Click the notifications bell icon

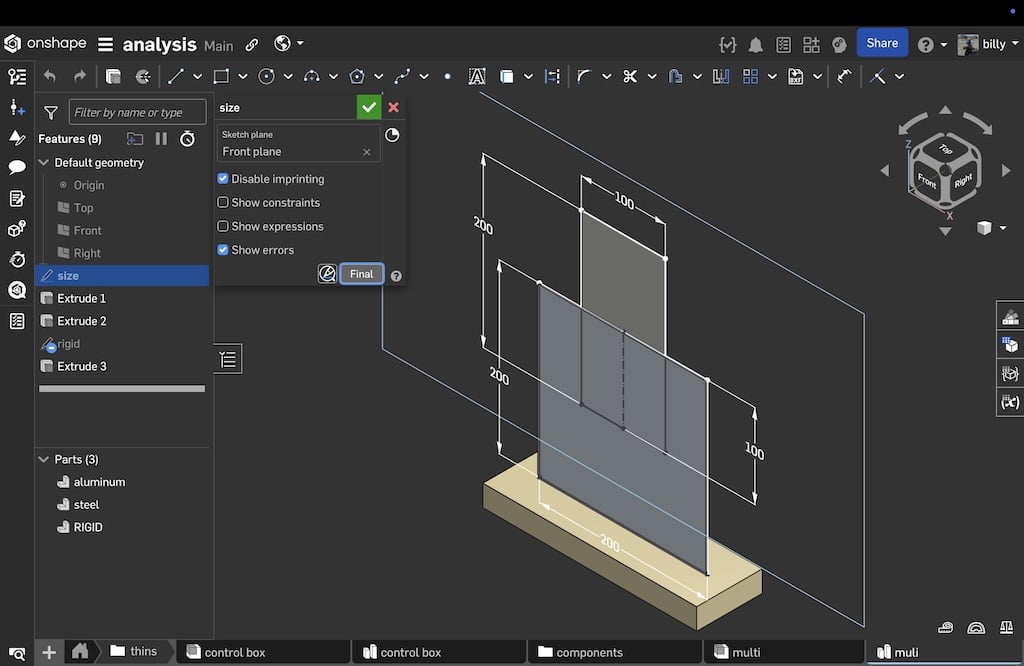756,44
